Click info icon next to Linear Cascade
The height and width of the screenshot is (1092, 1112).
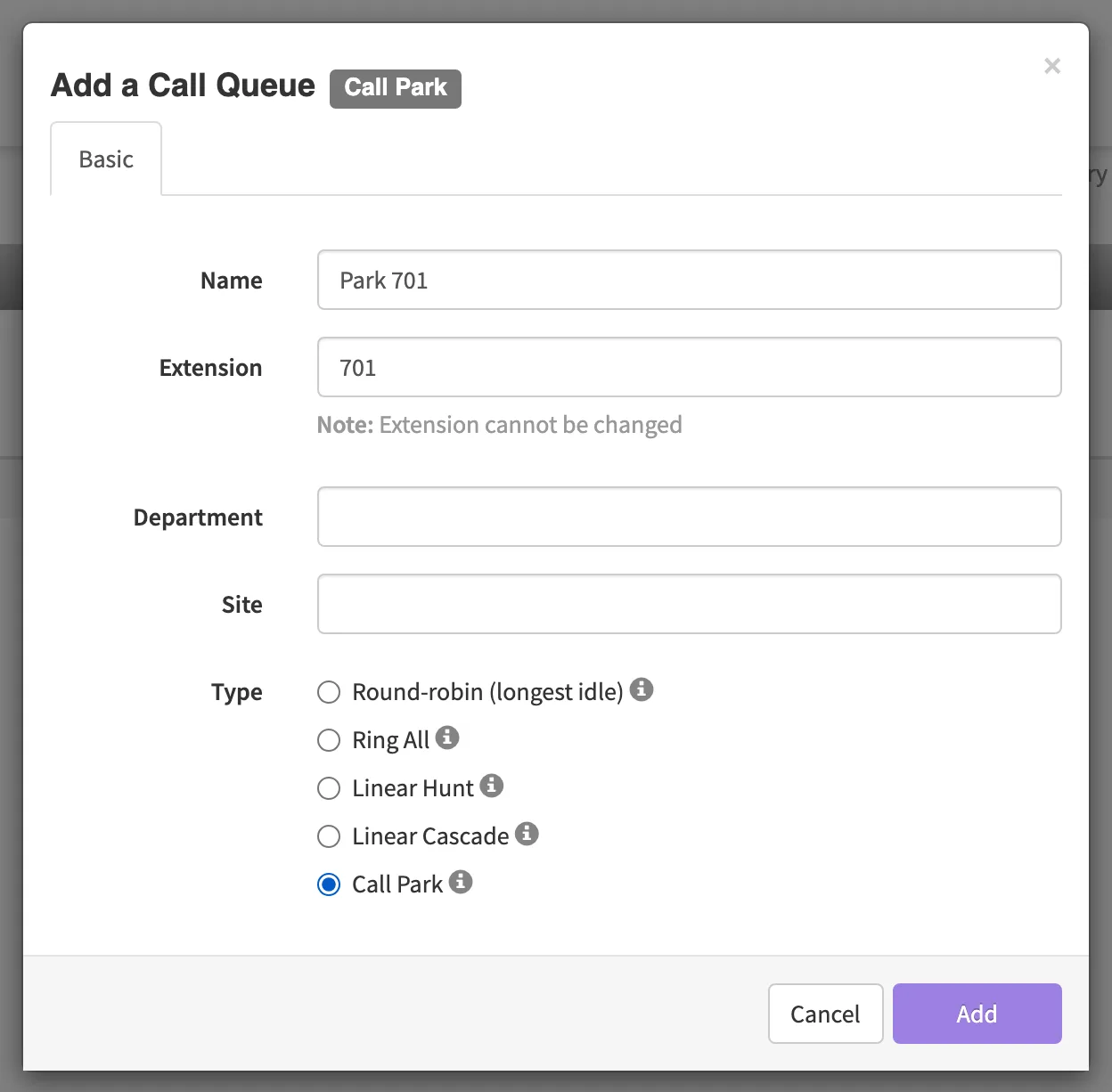(x=527, y=834)
